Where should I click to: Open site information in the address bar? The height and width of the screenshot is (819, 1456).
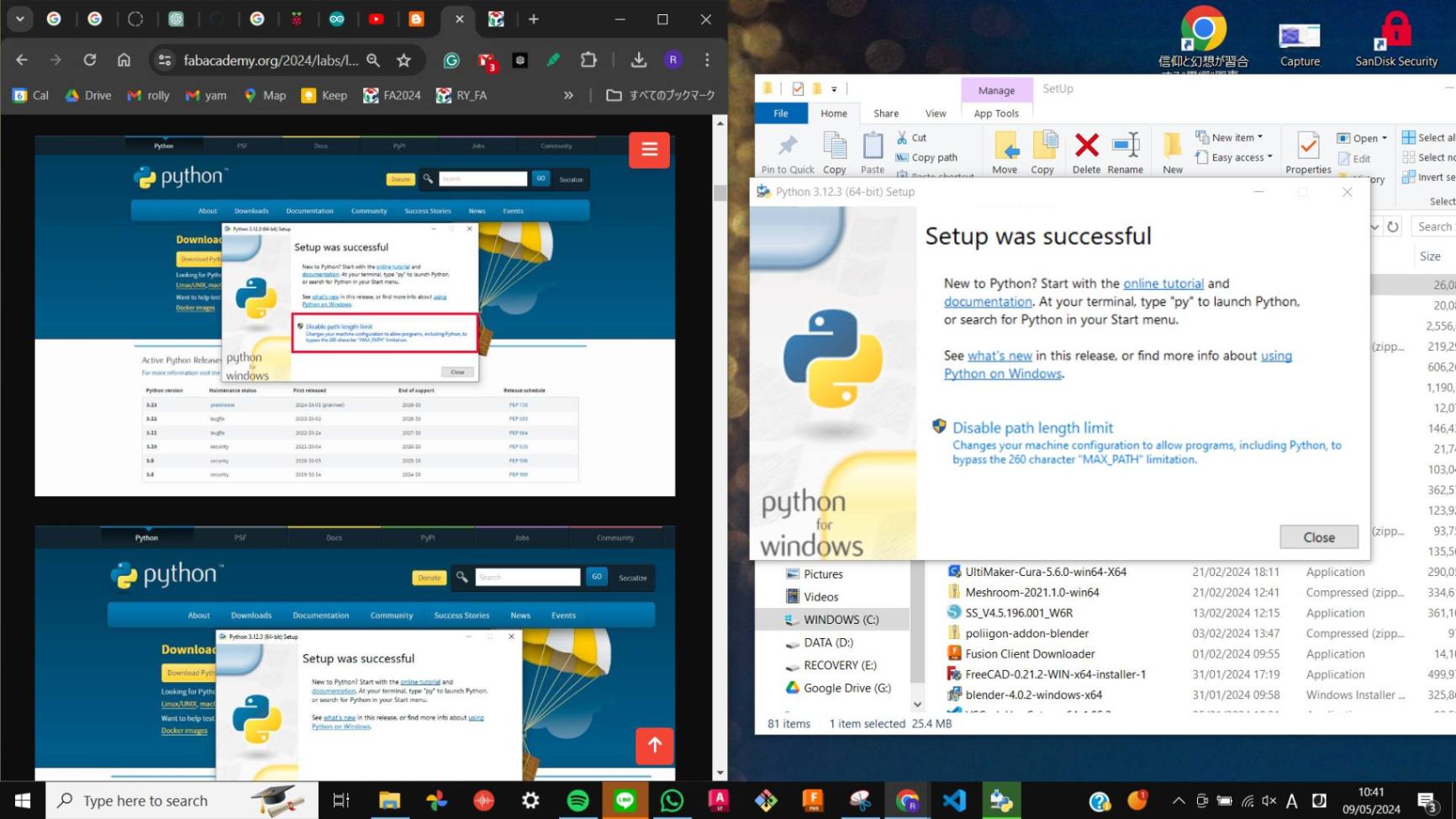coord(165,60)
